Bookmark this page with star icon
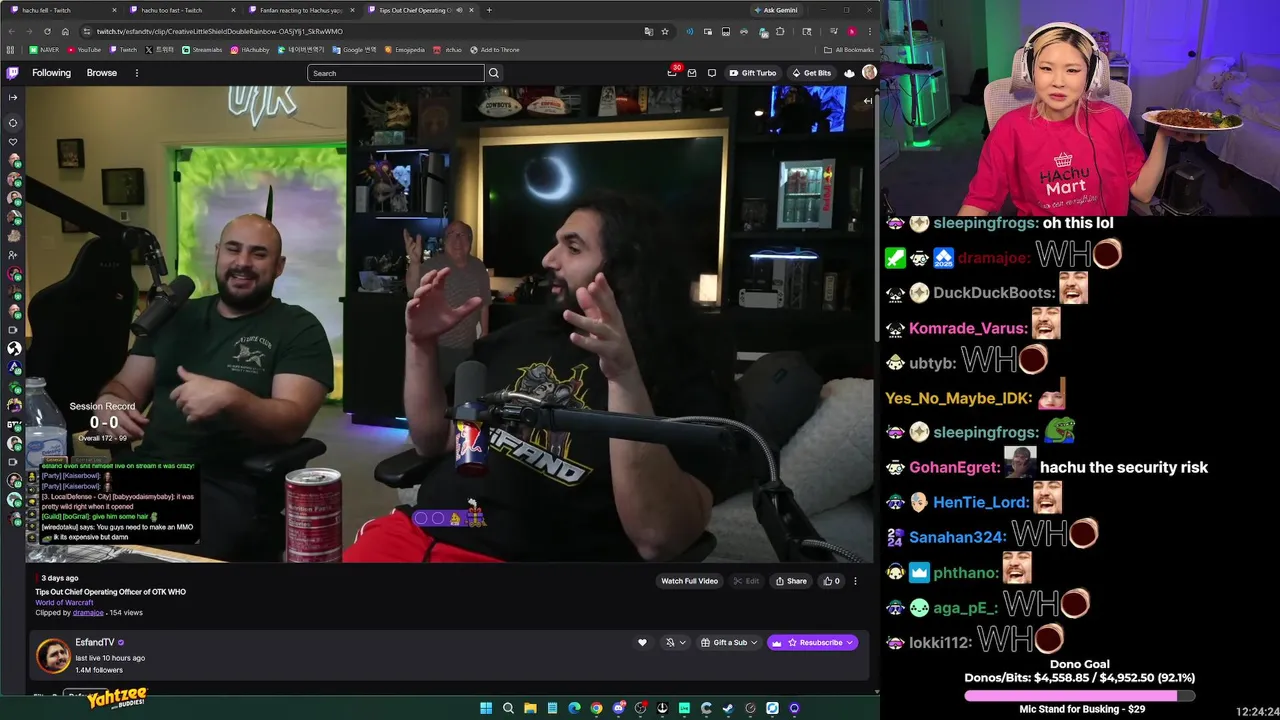The width and height of the screenshot is (1280, 720). click(665, 31)
